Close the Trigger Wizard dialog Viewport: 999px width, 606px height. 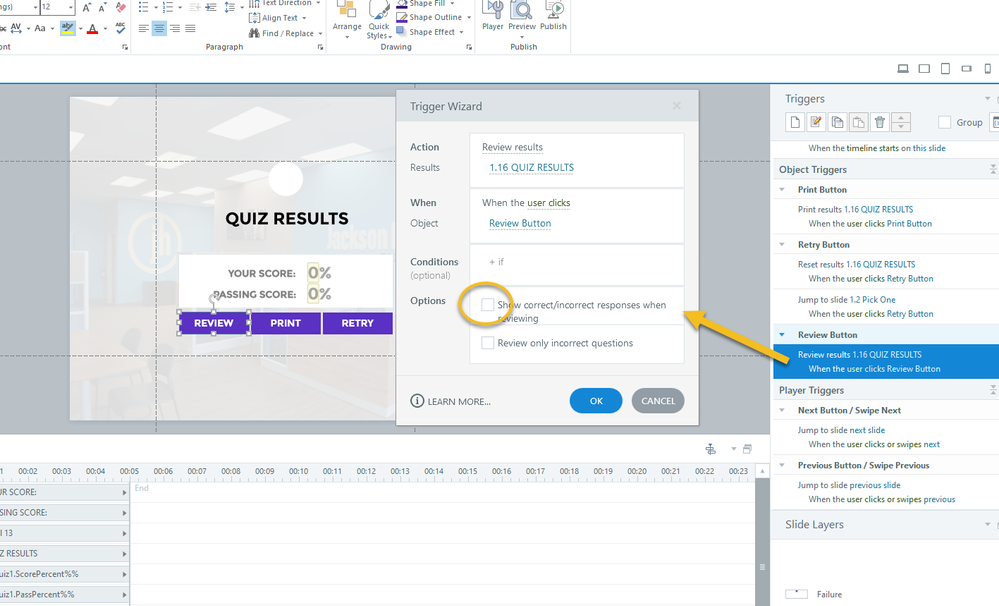(x=677, y=106)
